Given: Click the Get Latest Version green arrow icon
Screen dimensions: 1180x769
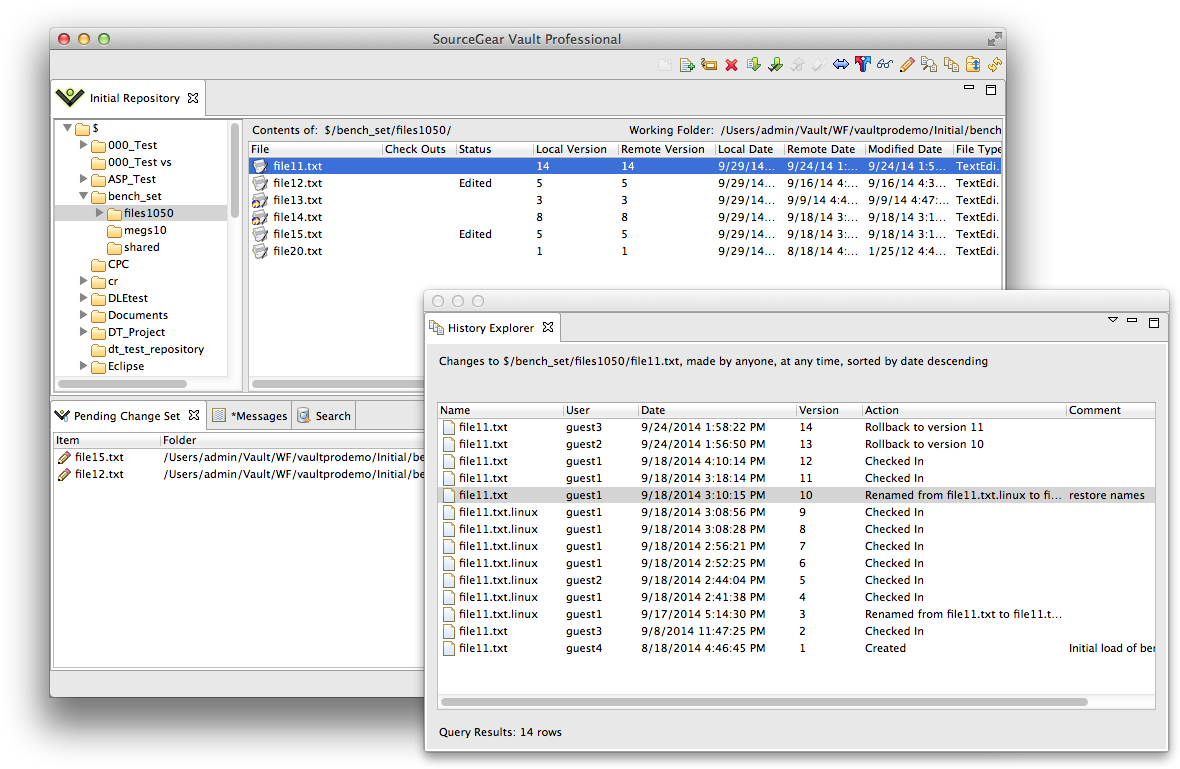Looking at the screenshot, I should (754, 64).
